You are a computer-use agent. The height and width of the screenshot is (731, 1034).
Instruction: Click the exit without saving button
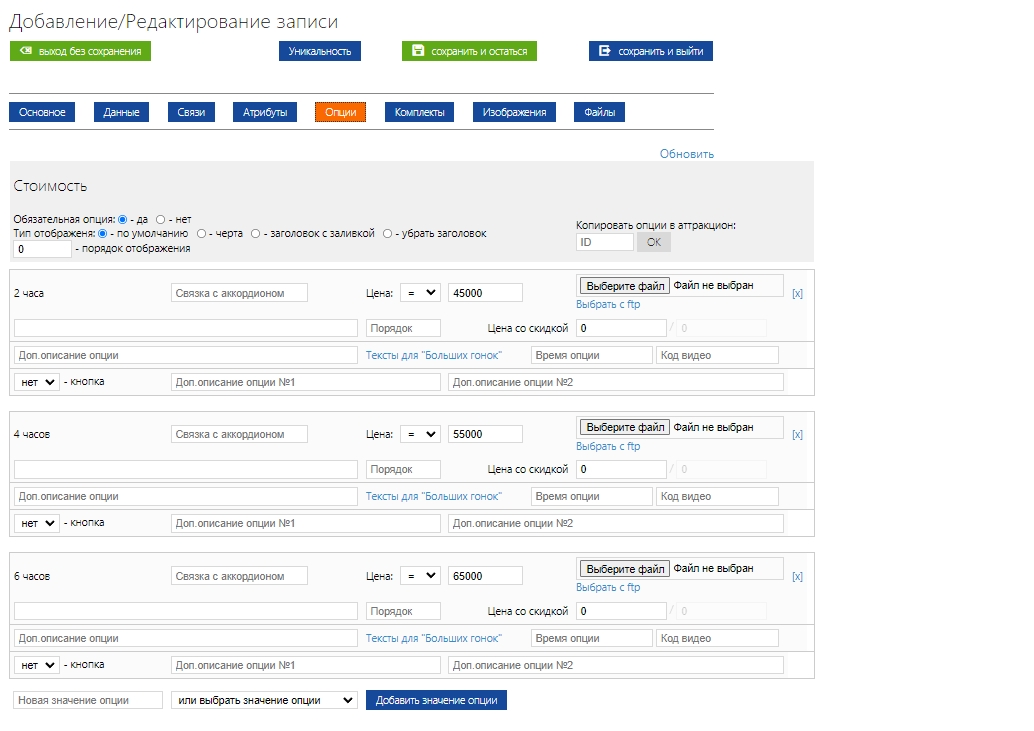(80, 51)
